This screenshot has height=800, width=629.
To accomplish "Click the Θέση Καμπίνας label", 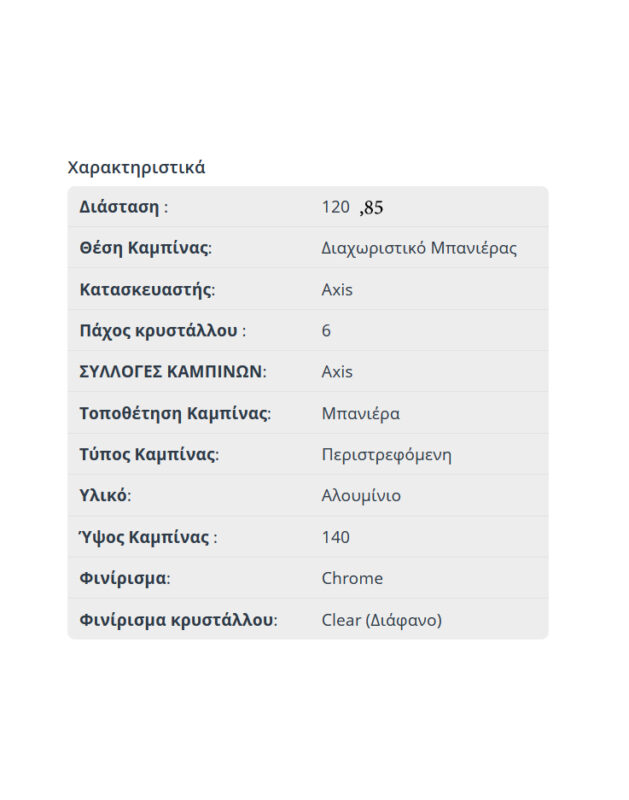I will point(144,248).
